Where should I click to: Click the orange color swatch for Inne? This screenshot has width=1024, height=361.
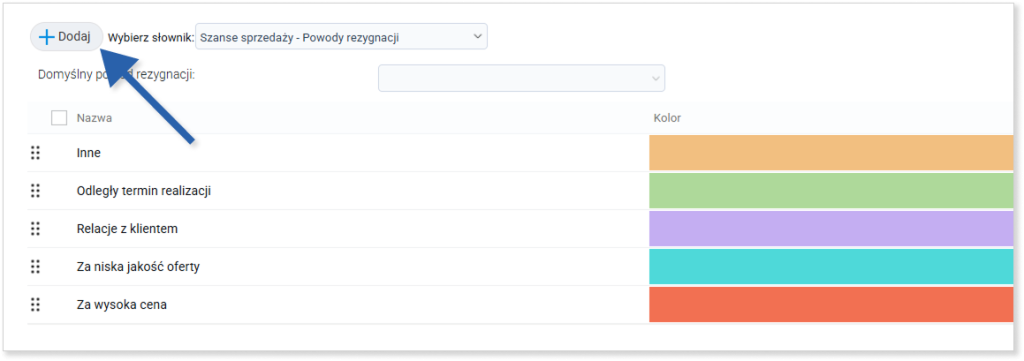[831, 153]
